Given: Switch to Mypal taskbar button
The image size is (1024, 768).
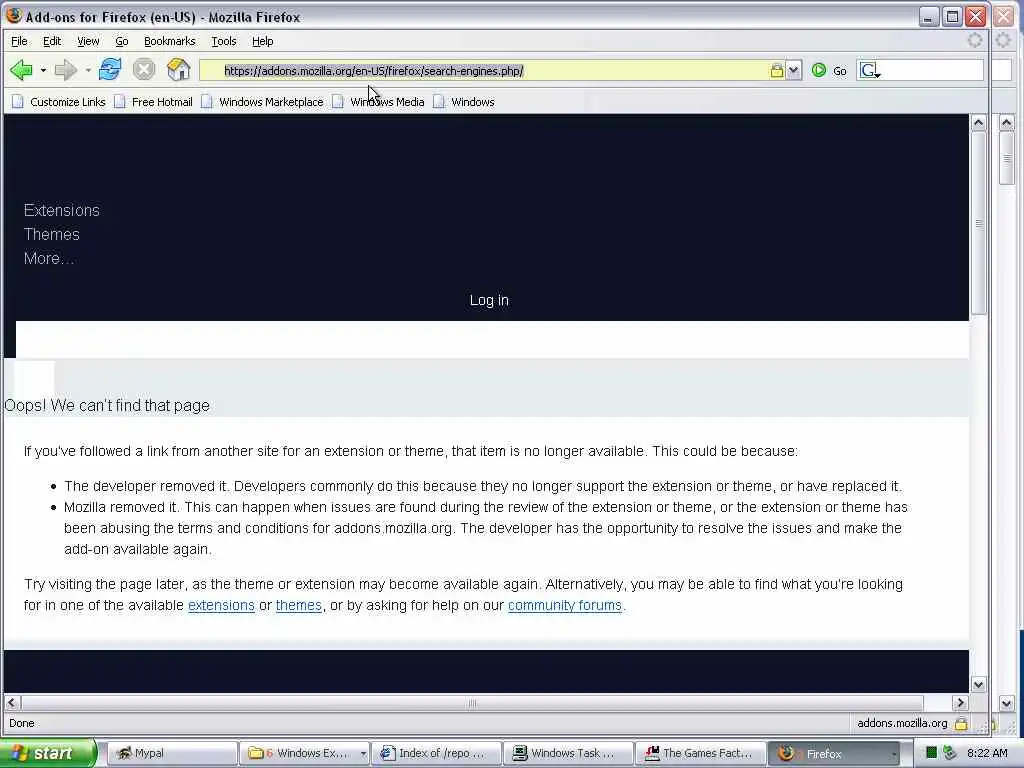Looking at the screenshot, I should click(170, 753).
